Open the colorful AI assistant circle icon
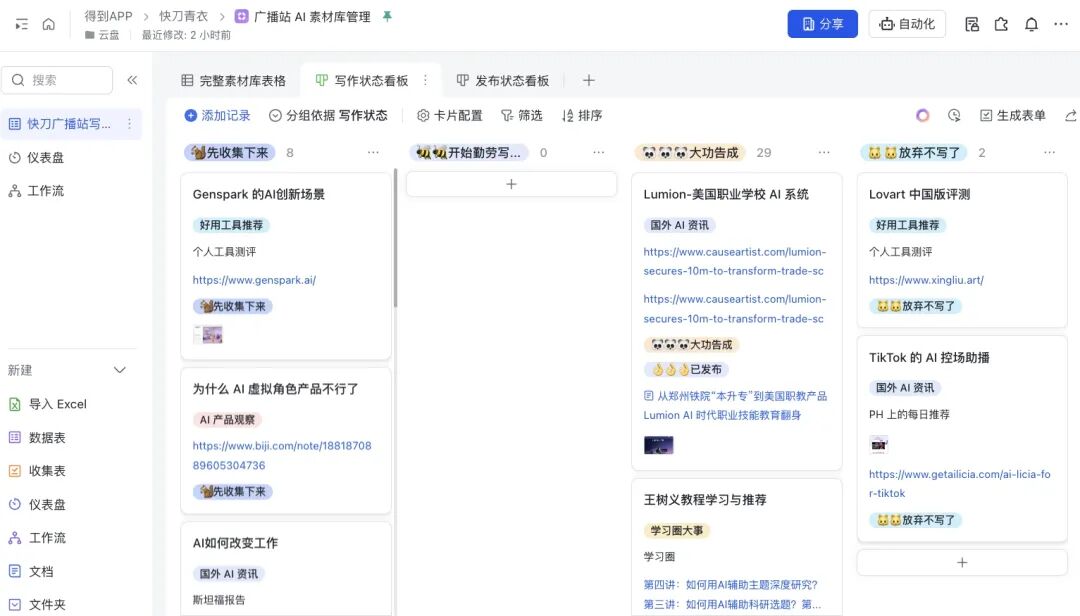 tap(922, 115)
